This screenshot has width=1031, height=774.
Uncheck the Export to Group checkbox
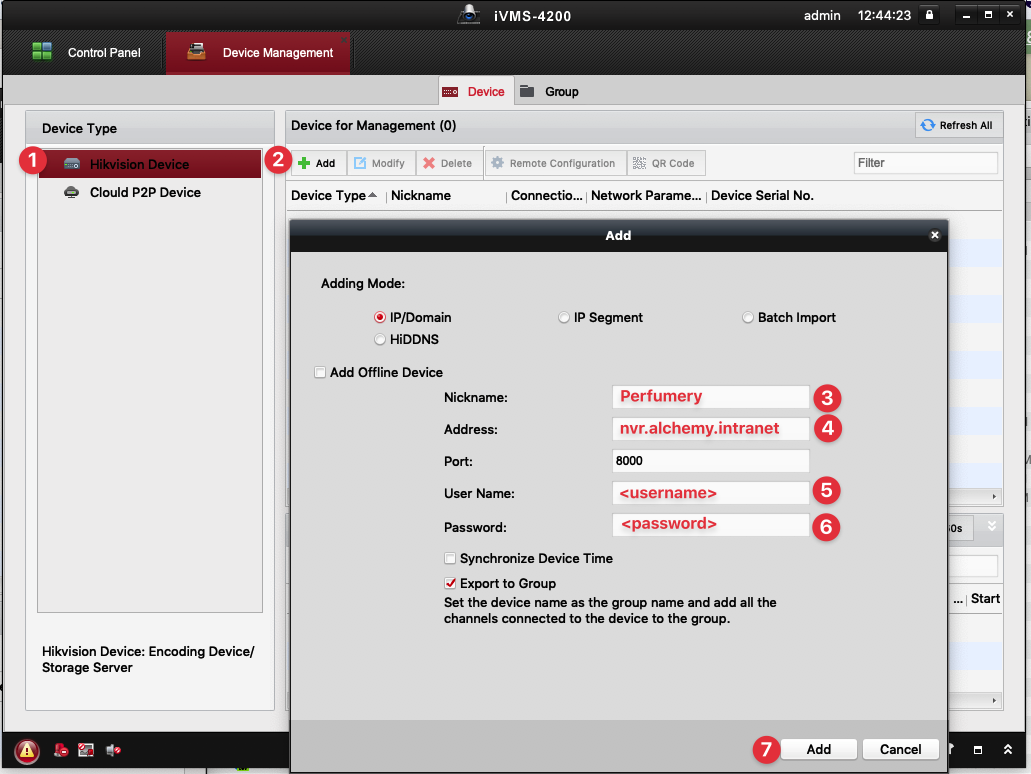(450, 583)
